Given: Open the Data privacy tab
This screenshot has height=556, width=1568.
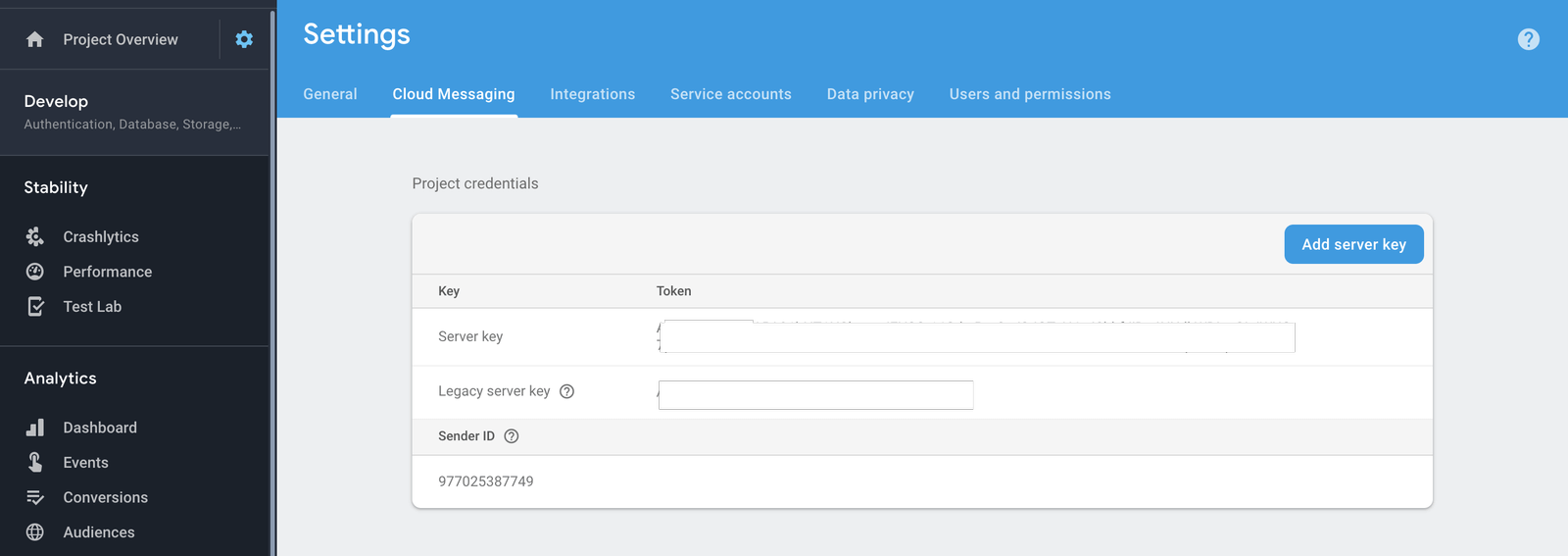Looking at the screenshot, I should (870, 94).
